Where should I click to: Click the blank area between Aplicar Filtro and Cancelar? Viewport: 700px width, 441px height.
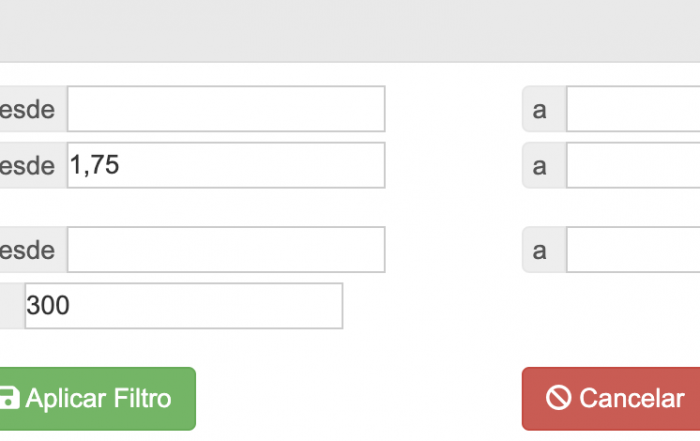[358, 399]
